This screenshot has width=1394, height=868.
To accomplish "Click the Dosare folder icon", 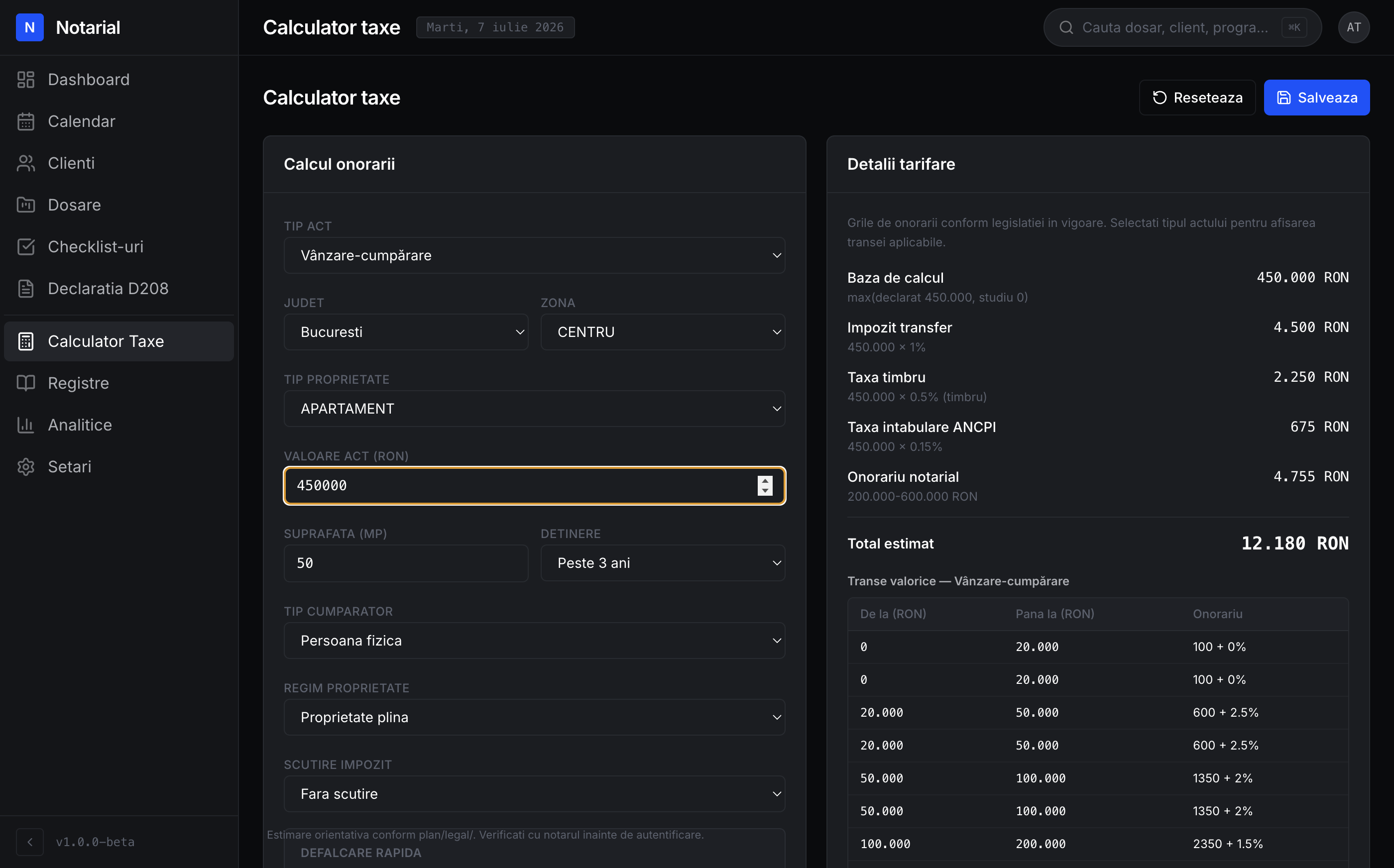I will click(26, 205).
